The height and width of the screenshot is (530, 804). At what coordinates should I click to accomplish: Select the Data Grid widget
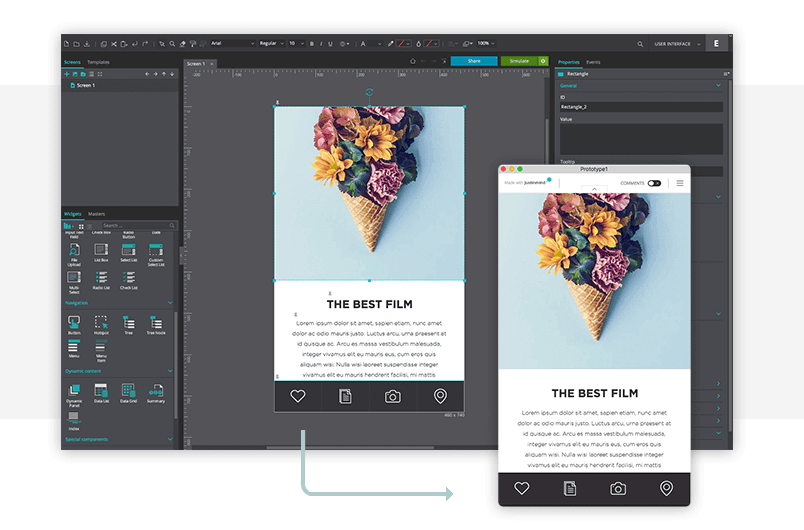128,393
